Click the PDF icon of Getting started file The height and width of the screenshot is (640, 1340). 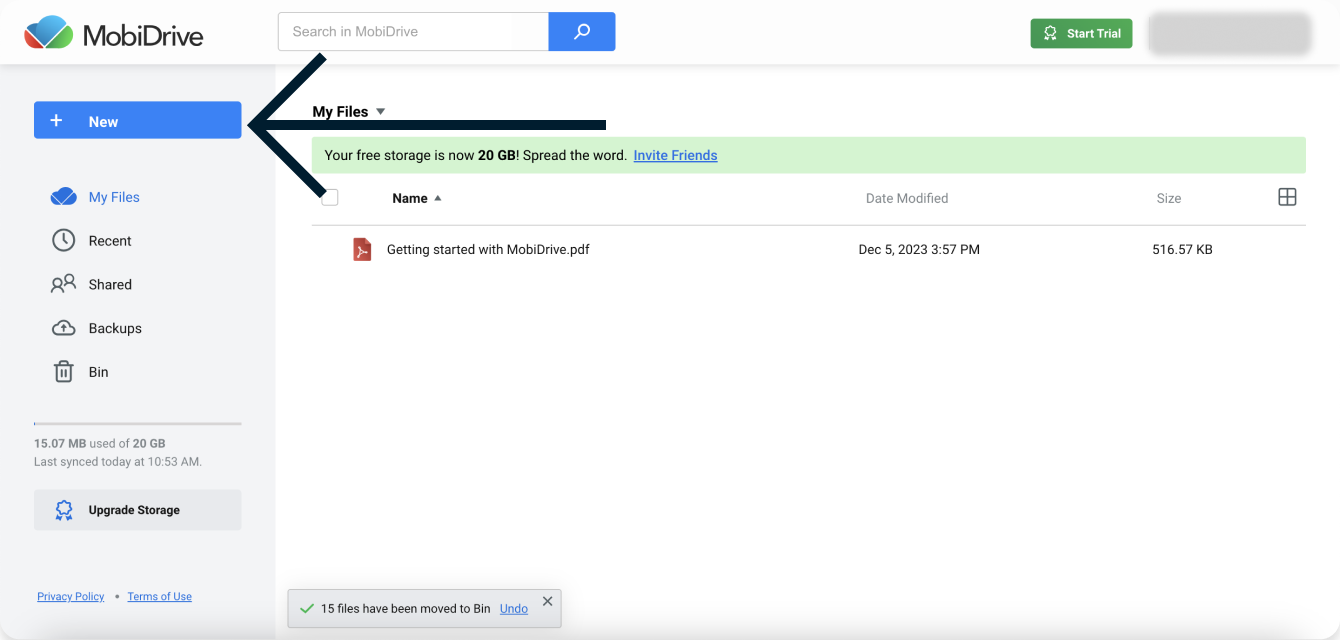coord(362,249)
